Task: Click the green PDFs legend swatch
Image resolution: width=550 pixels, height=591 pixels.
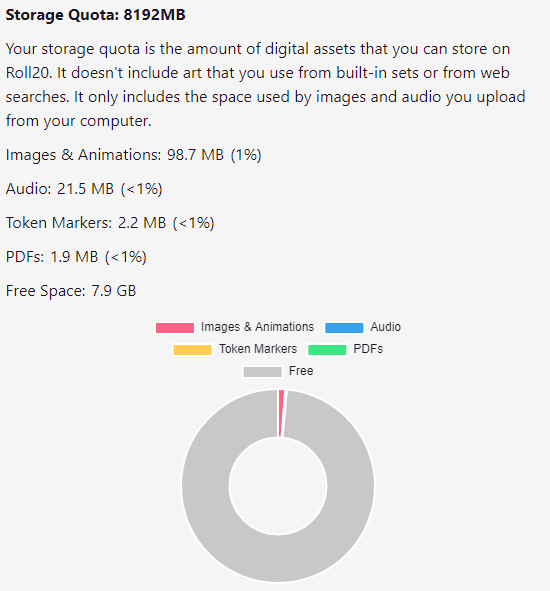Action: pos(327,350)
